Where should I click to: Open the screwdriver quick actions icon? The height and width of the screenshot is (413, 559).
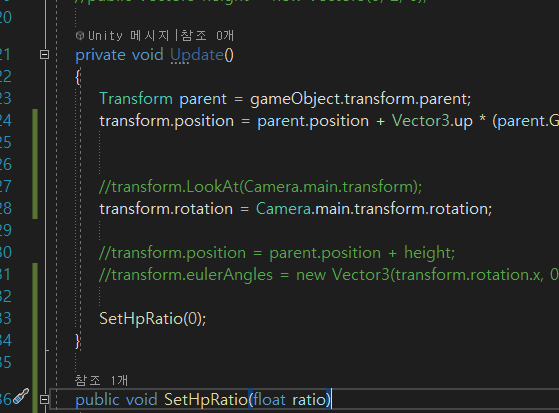tap(21, 397)
